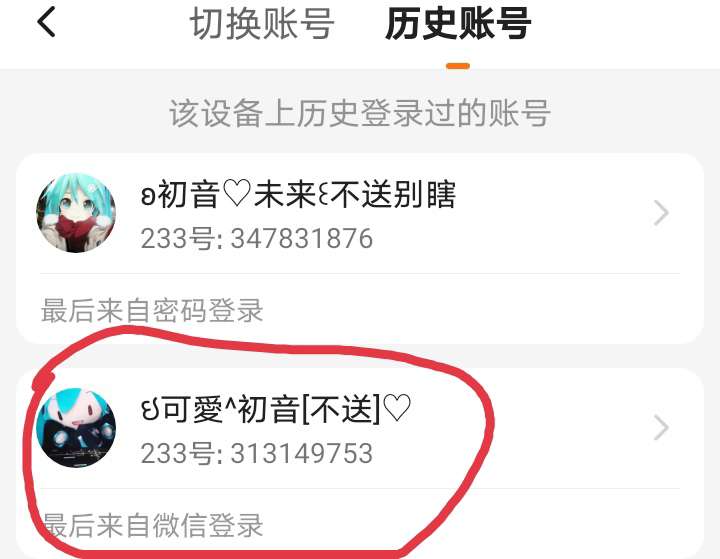Click the 最后来自密码登录 label
This screenshot has height=559, width=720.
click(152, 311)
